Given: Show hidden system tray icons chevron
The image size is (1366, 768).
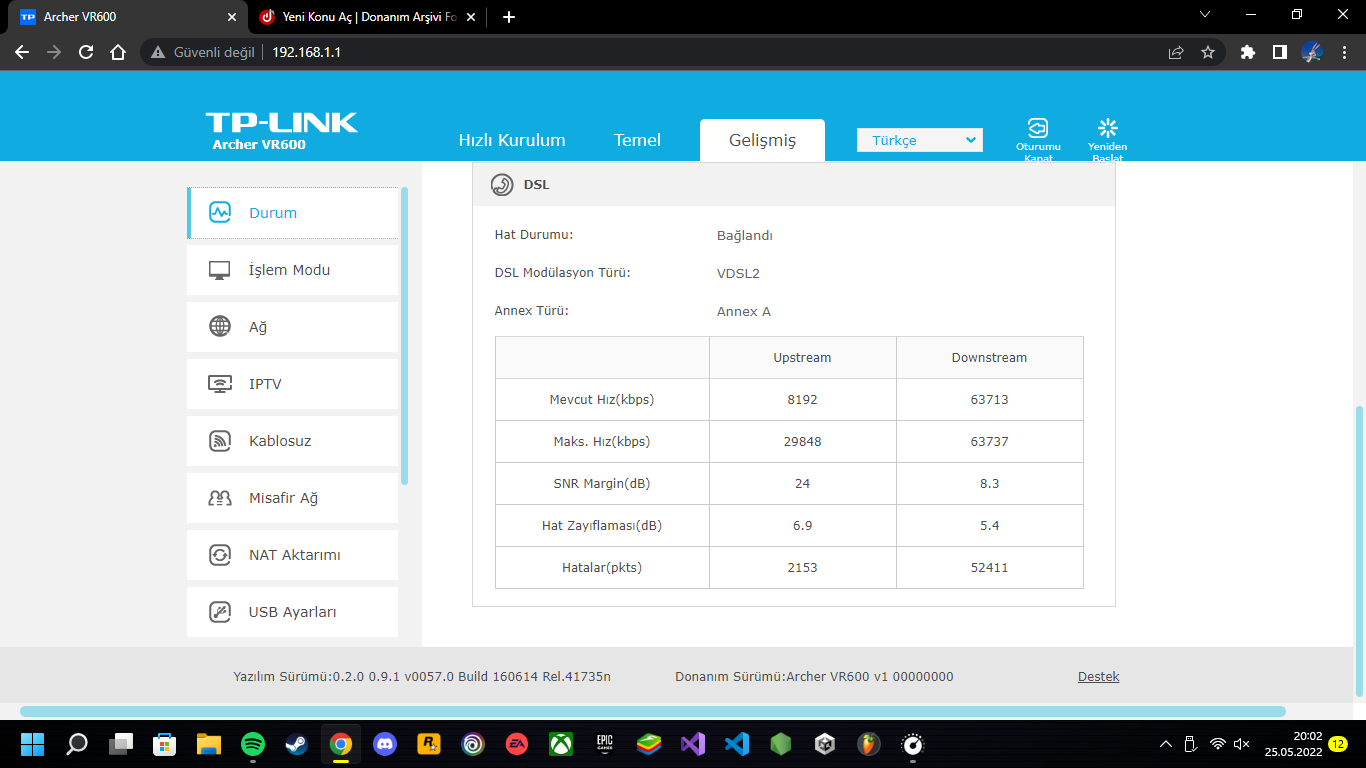Looking at the screenshot, I should [x=1166, y=744].
